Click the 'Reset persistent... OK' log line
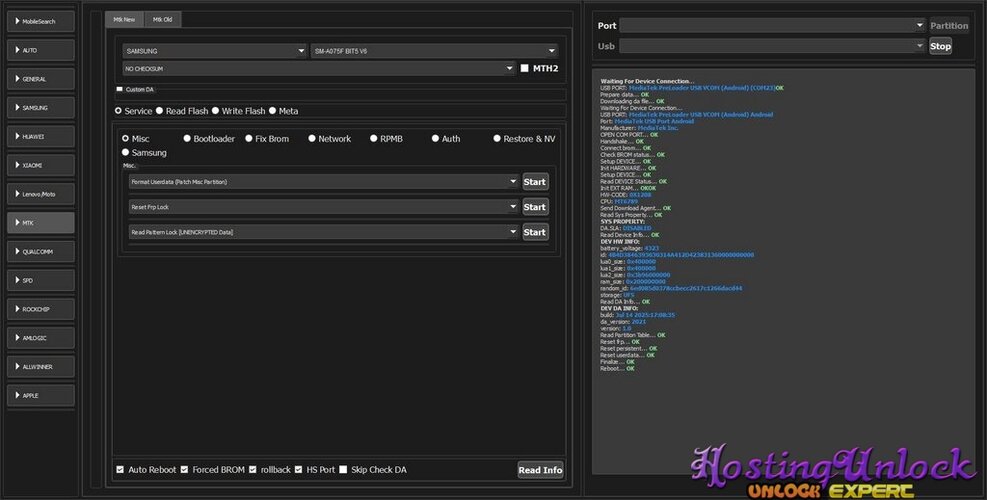Image resolution: width=987 pixels, height=500 pixels. [x=628, y=349]
